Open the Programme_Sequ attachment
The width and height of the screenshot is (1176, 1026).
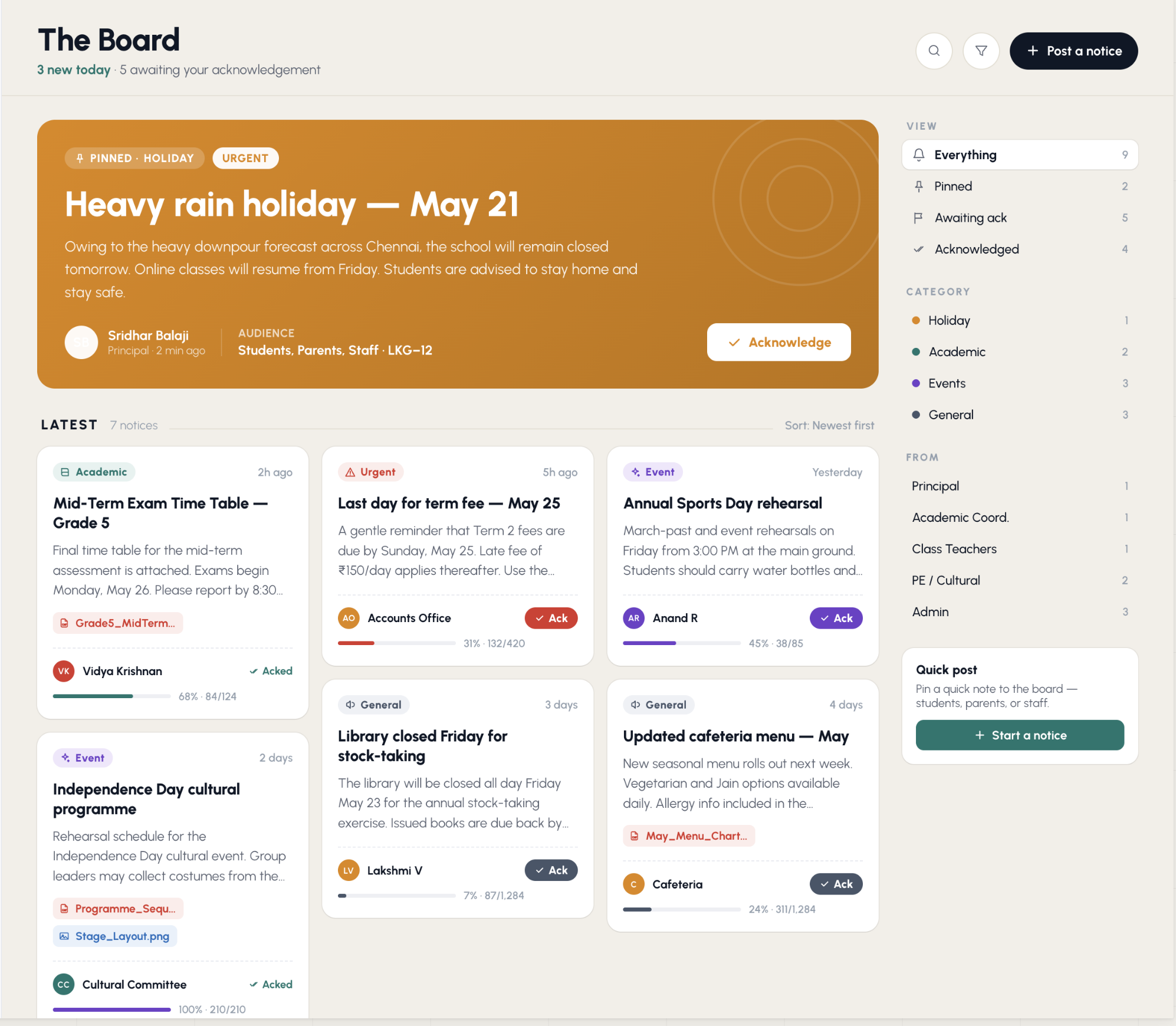point(118,909)
